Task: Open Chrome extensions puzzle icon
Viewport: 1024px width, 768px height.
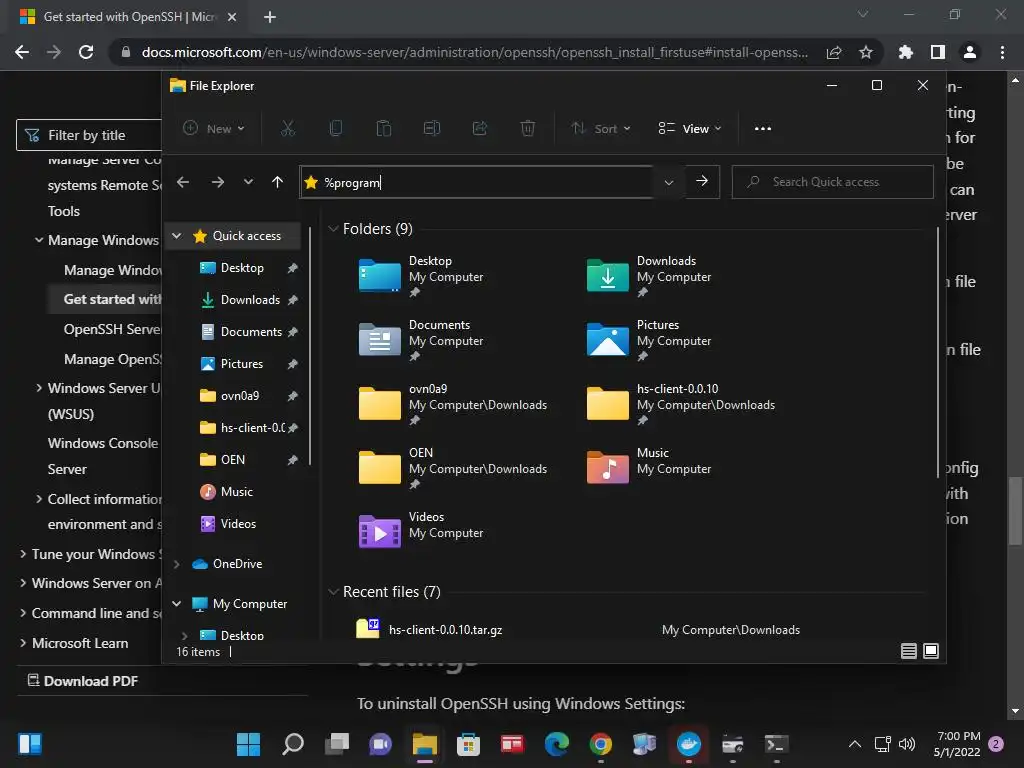Action: [x=905, y=52]
